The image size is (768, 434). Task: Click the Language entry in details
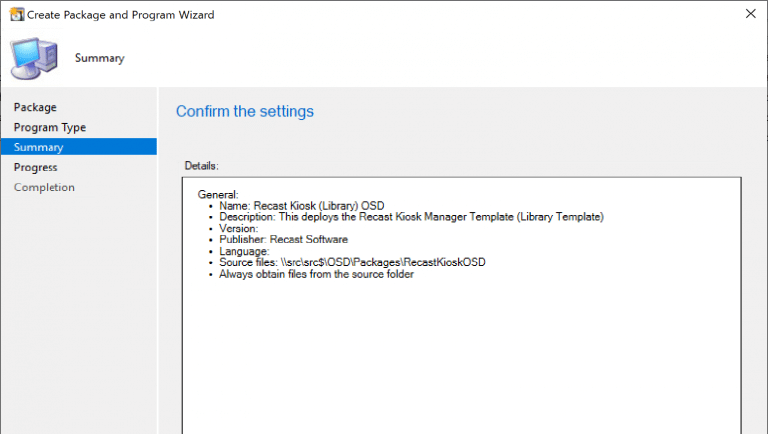pos(245,252)
